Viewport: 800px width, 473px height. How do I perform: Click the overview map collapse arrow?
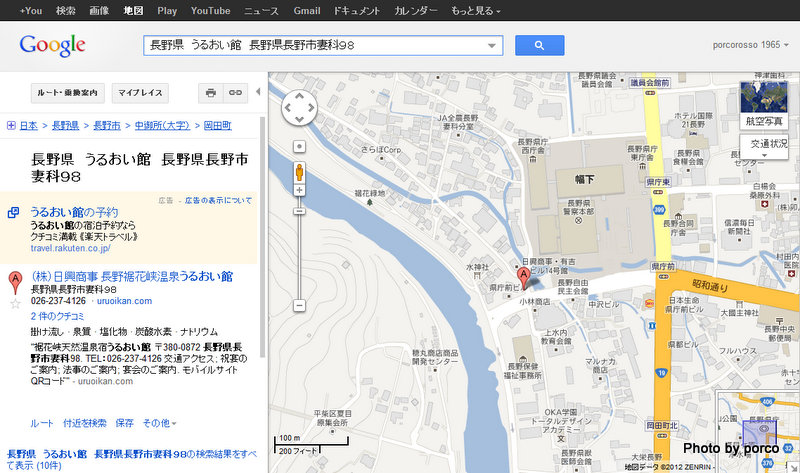pos(793,467)
